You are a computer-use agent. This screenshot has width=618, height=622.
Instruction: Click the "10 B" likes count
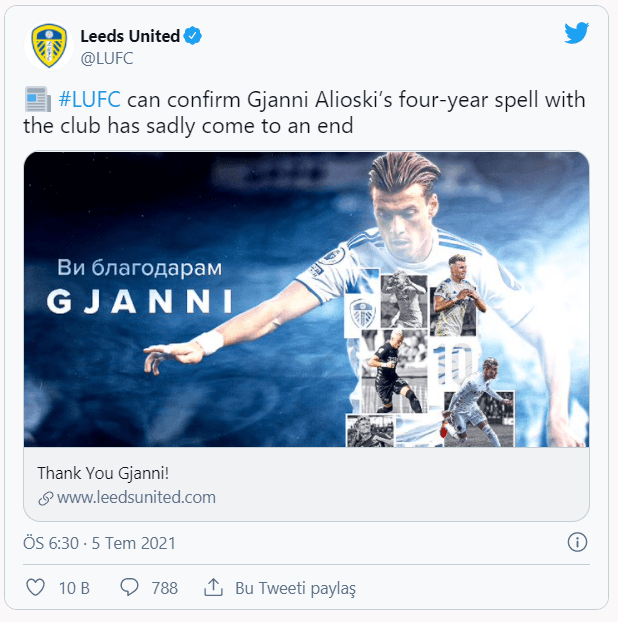pos(74,588)
